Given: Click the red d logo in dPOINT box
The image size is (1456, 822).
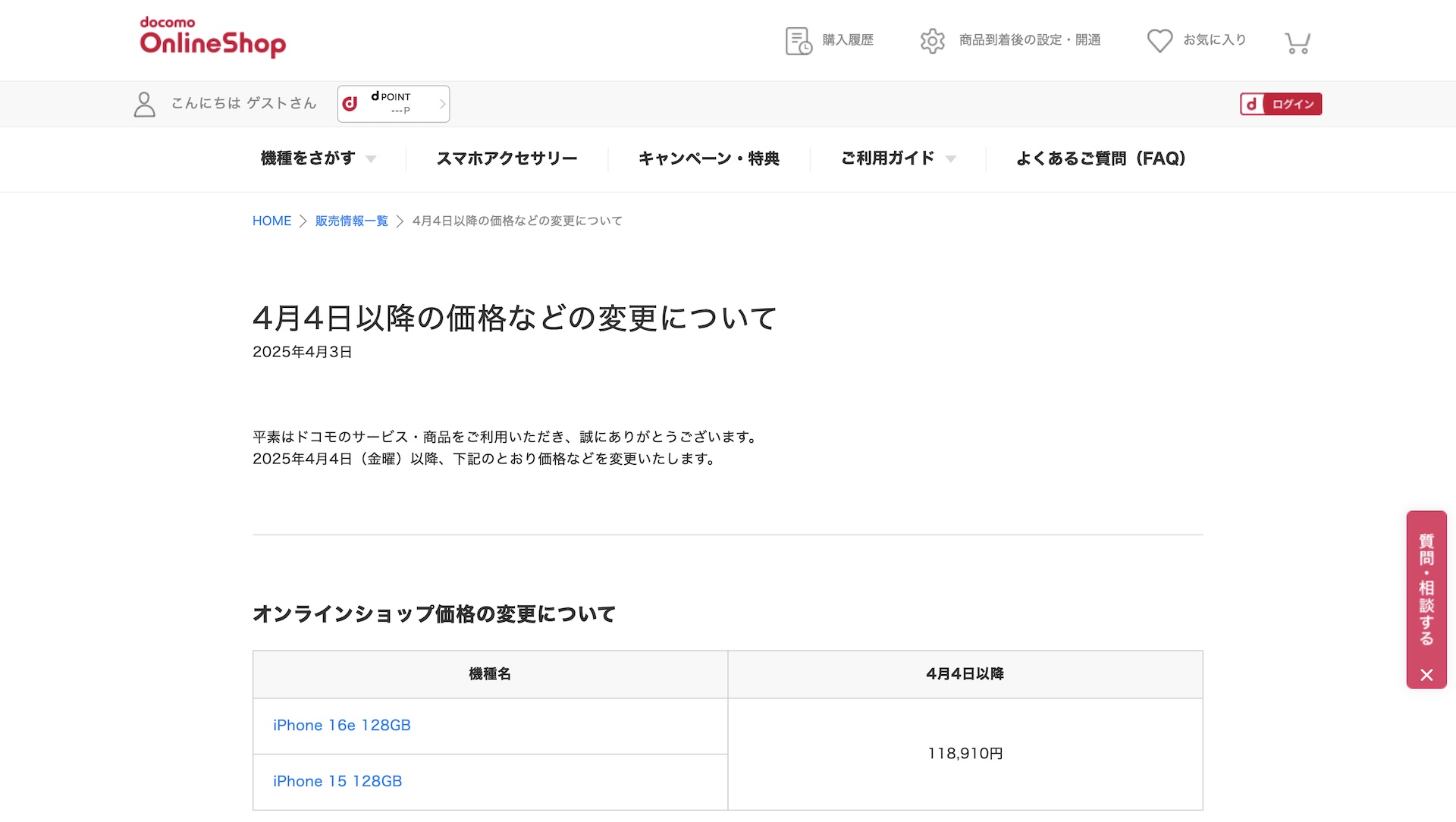Looking at the screenshot, I should click(x=350, y=104).
